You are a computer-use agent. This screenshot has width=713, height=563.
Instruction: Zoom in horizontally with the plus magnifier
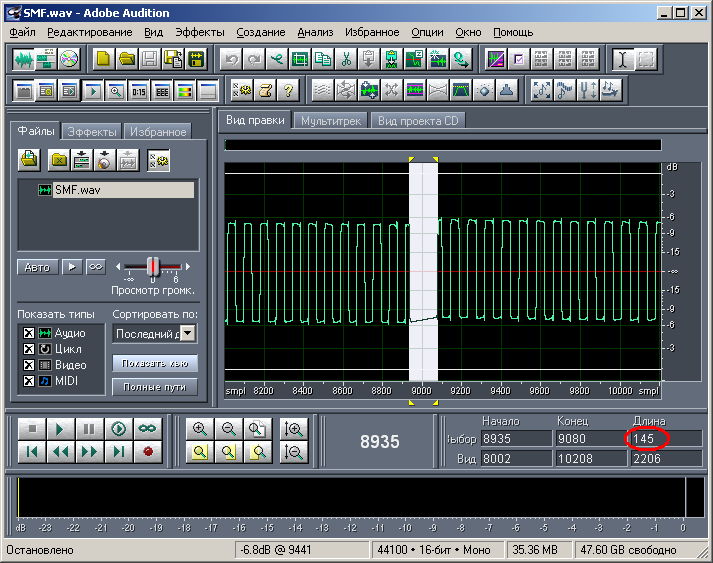pyautogui.click(x=200, y=429)
